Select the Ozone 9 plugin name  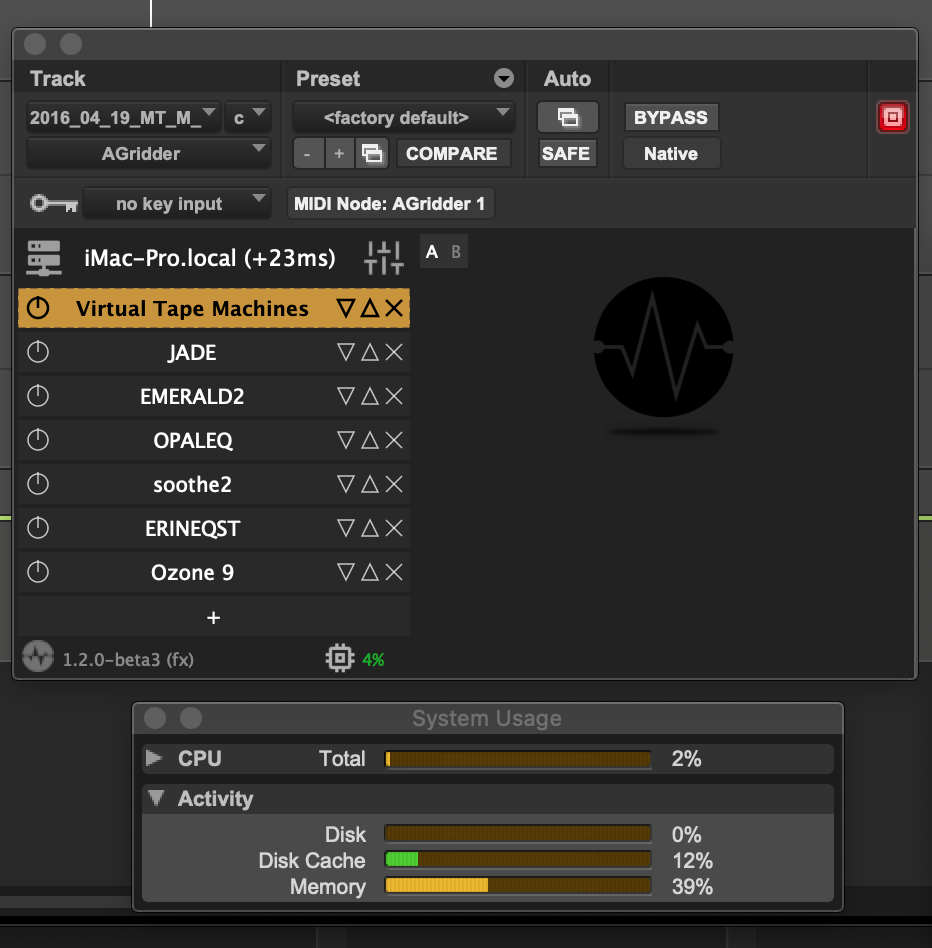tap(192, 573)
